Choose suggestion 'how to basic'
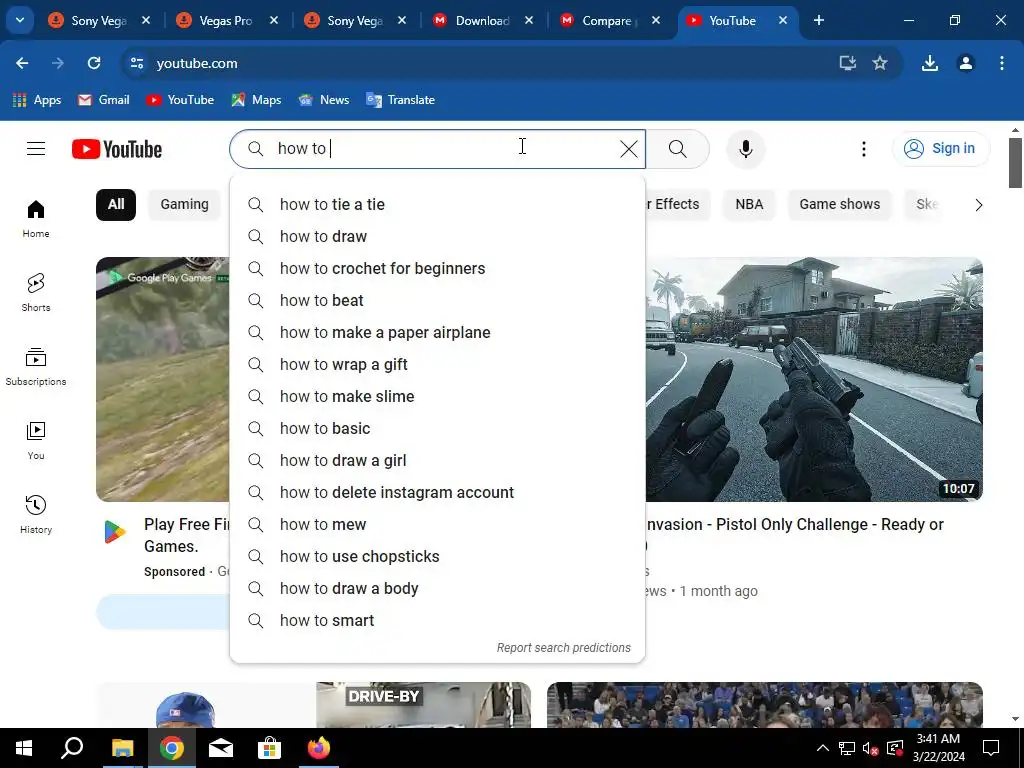 [438, 428]
